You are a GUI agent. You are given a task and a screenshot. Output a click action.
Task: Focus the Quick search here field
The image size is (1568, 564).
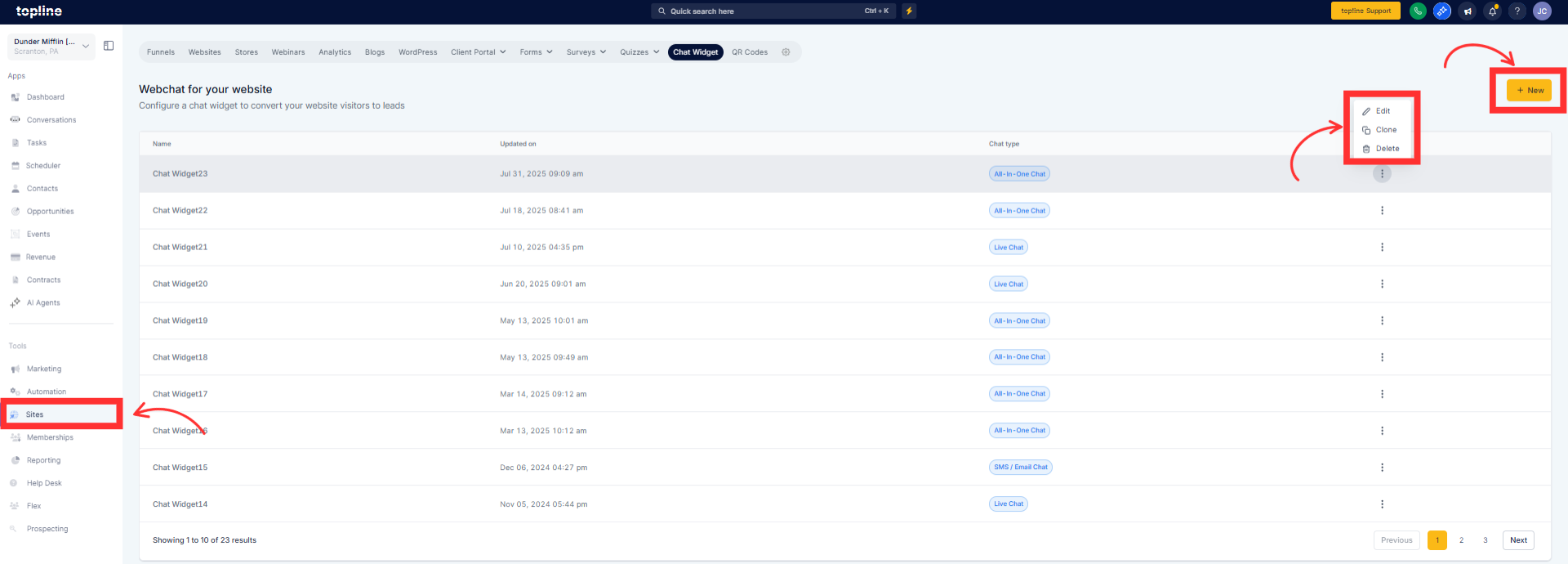tap(773, 11)
